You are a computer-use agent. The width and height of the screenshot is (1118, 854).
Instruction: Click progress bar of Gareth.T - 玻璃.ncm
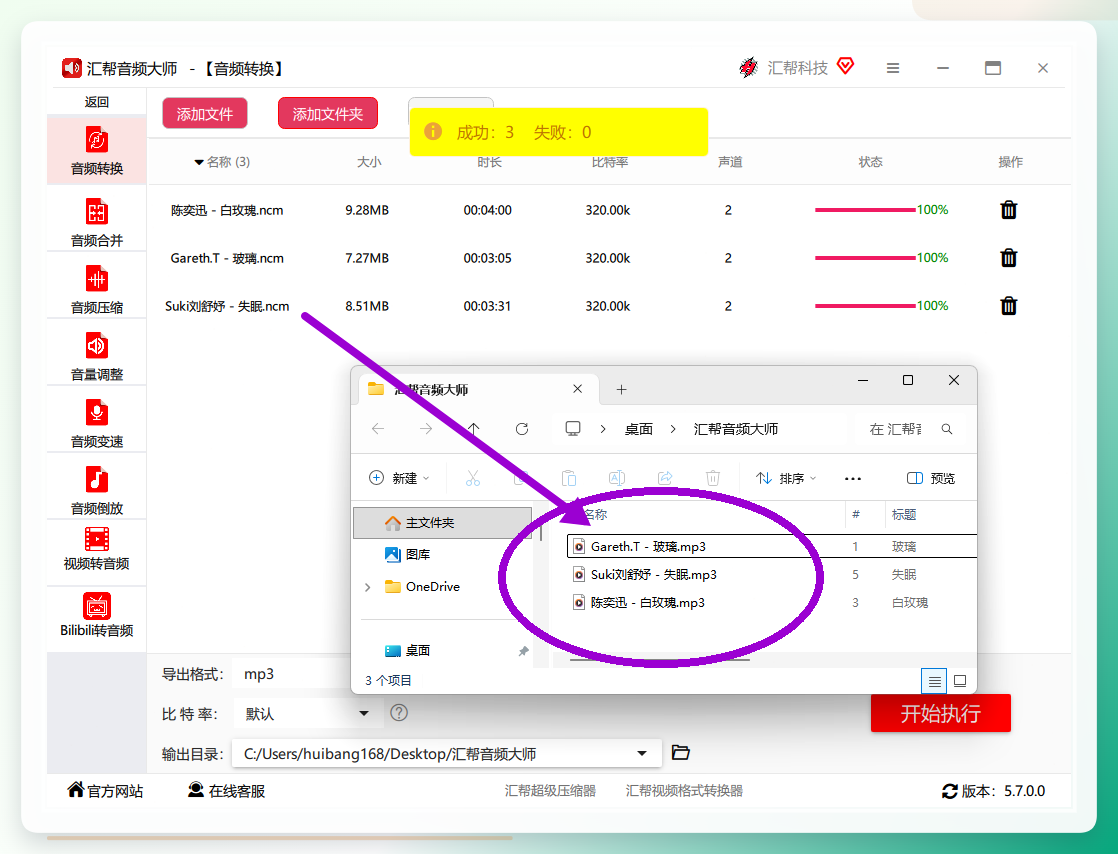point(865,257)
